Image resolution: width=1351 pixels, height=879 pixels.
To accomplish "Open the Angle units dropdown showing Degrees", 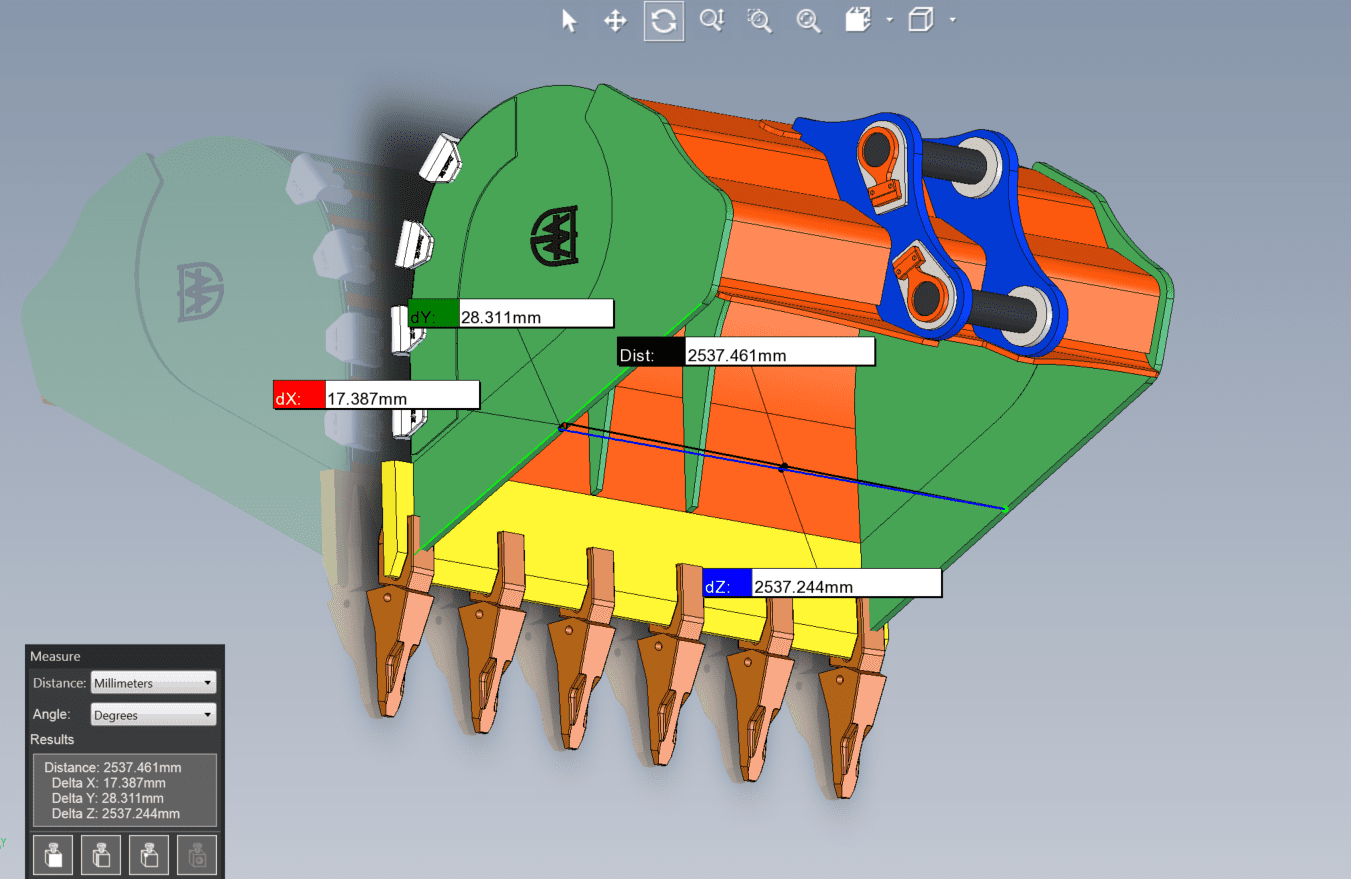I will [x=153, y=715].
